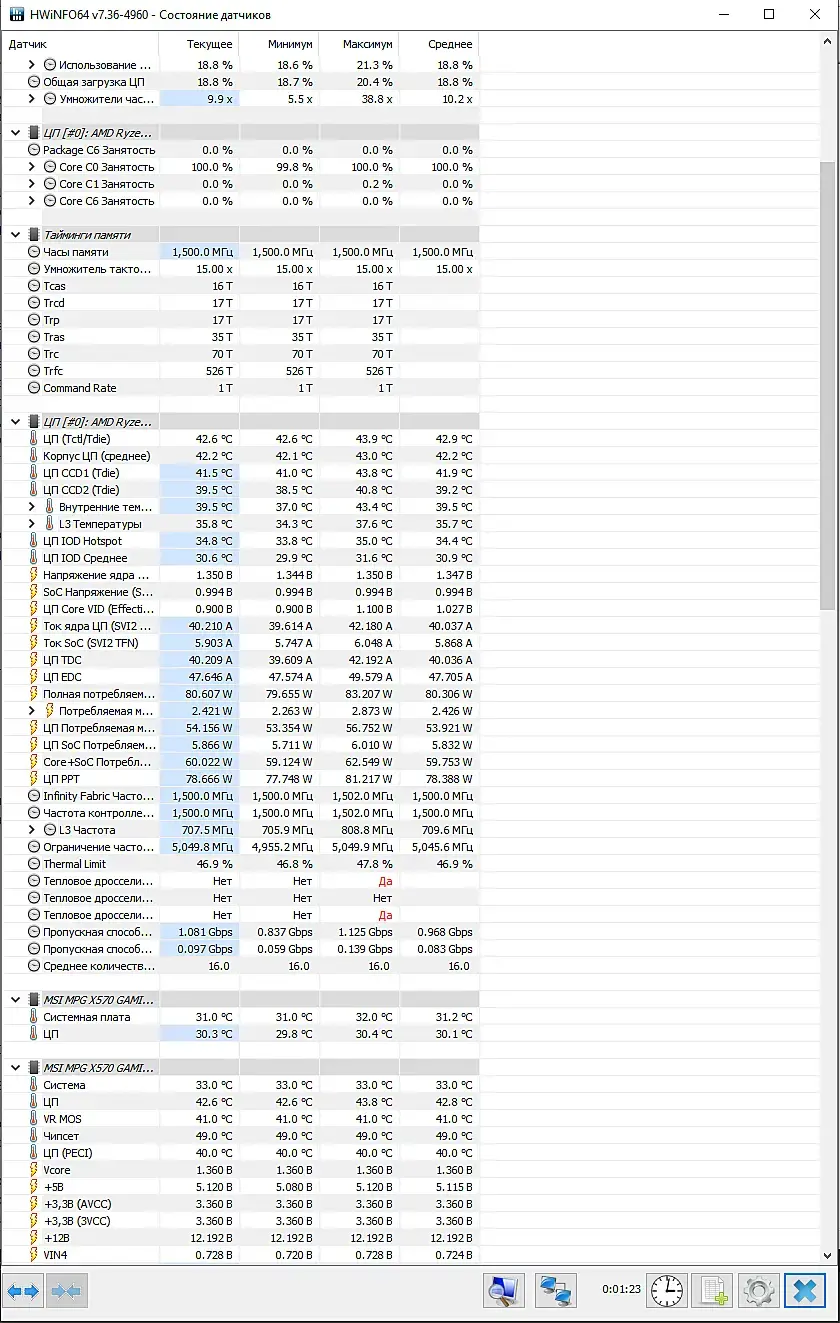Click the 0:01:23 elapsed time readout

click(620, 1290)
